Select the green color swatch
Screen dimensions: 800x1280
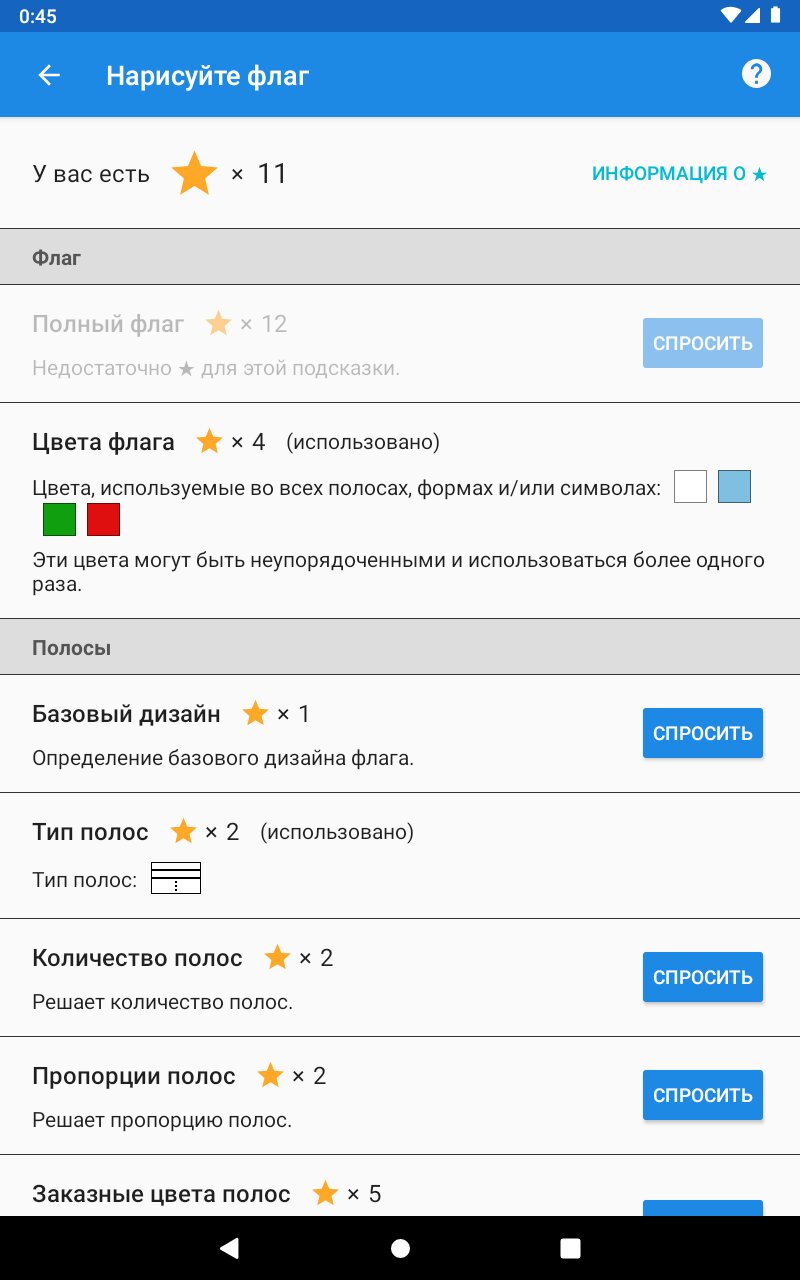point(59,520)
